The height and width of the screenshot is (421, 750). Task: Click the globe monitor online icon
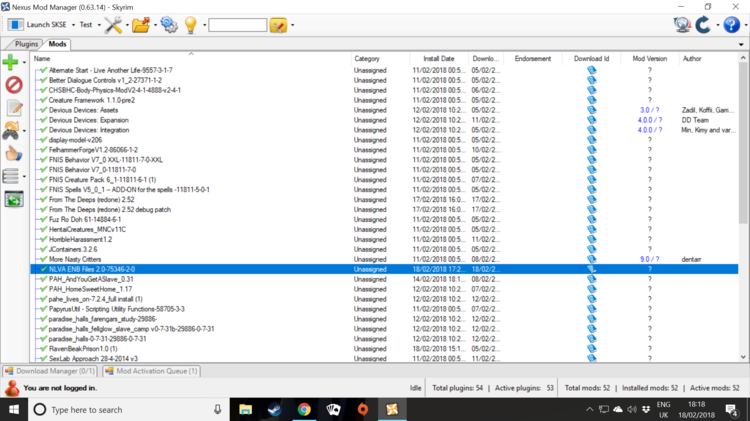682,24
